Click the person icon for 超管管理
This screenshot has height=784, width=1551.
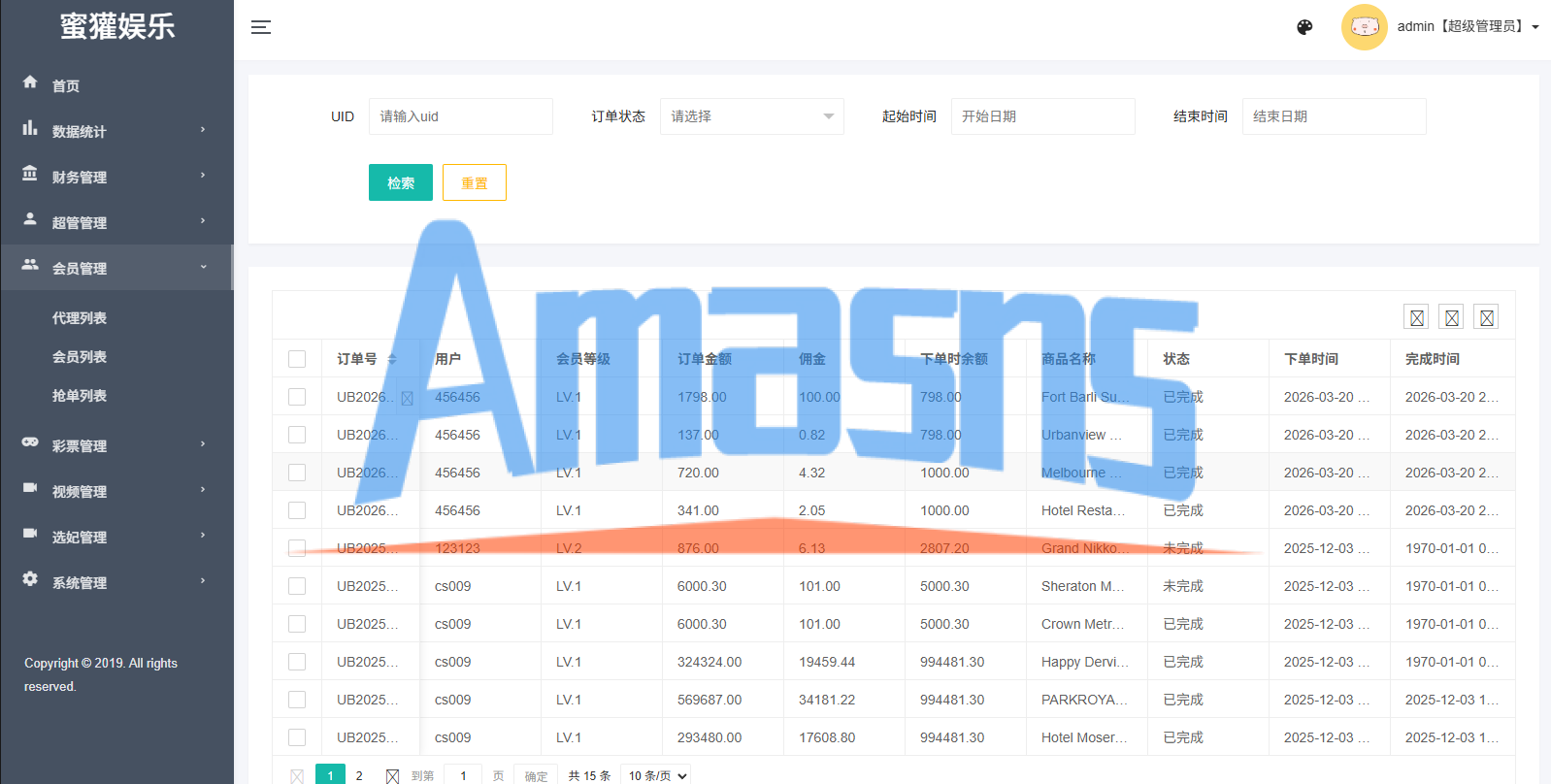[x=30, y=219]
